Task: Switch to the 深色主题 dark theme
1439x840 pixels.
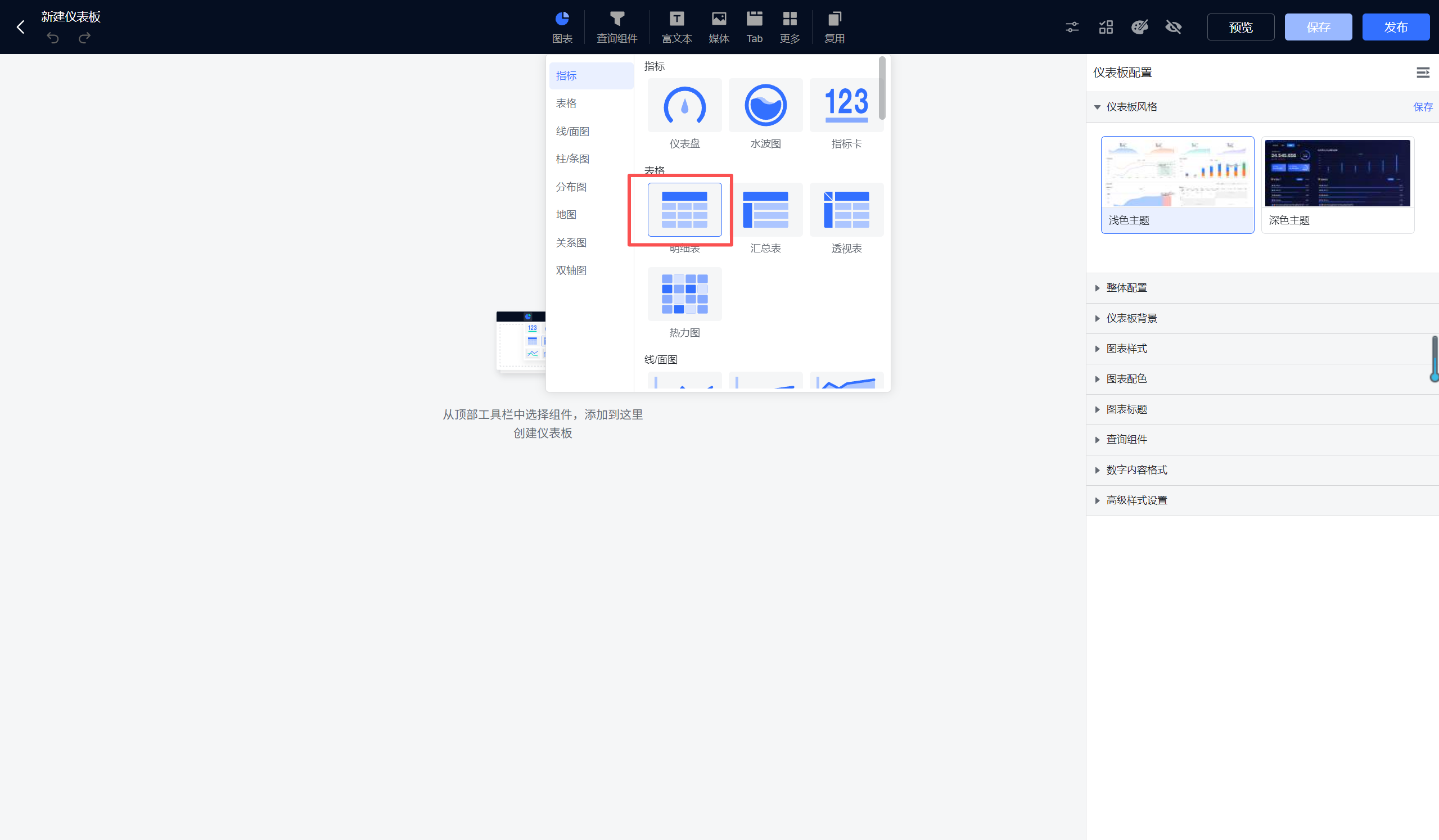Action: pyautogui.click(x=1337, y=184)
